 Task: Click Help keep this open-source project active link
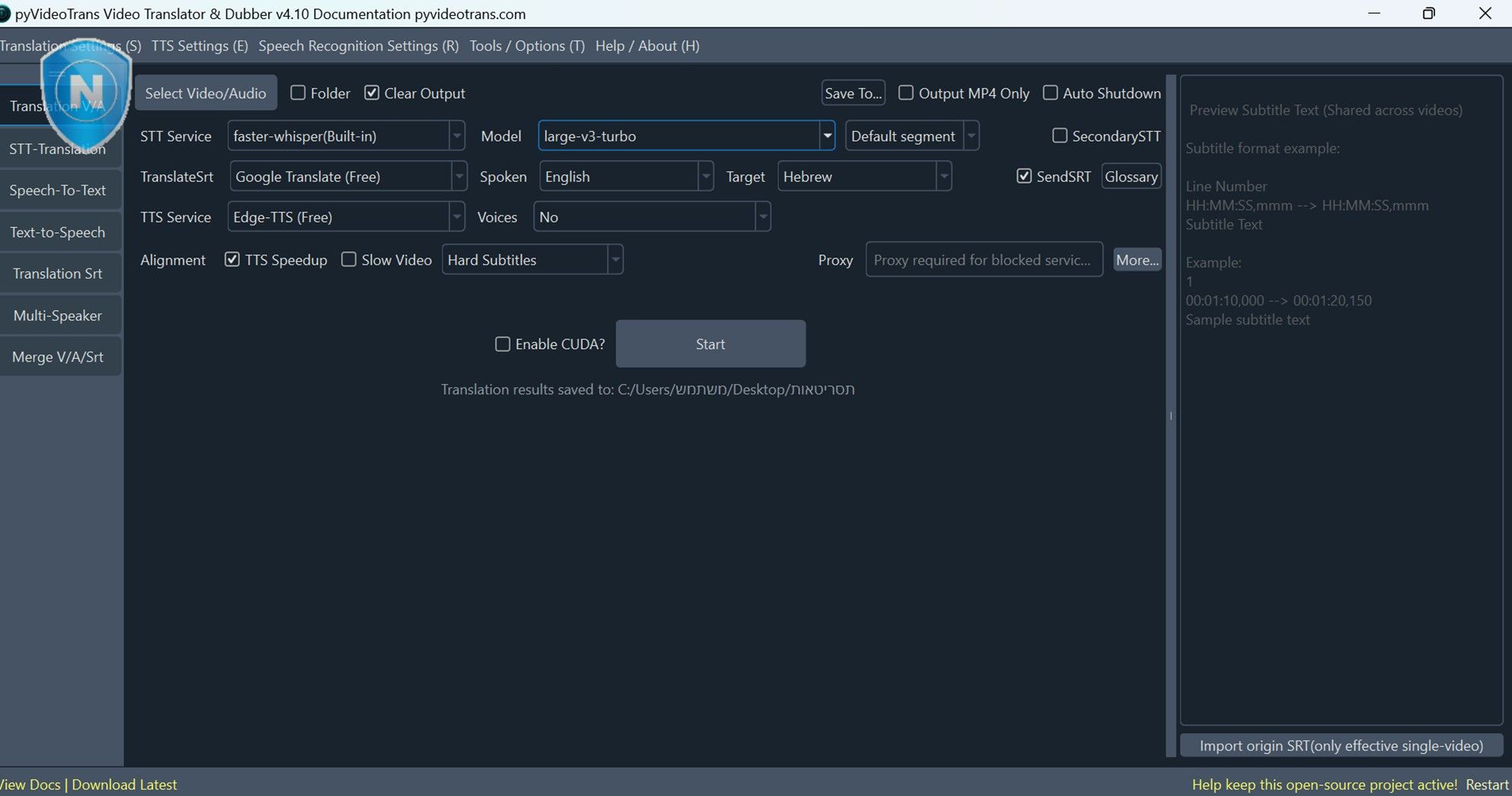(1325, 785)
